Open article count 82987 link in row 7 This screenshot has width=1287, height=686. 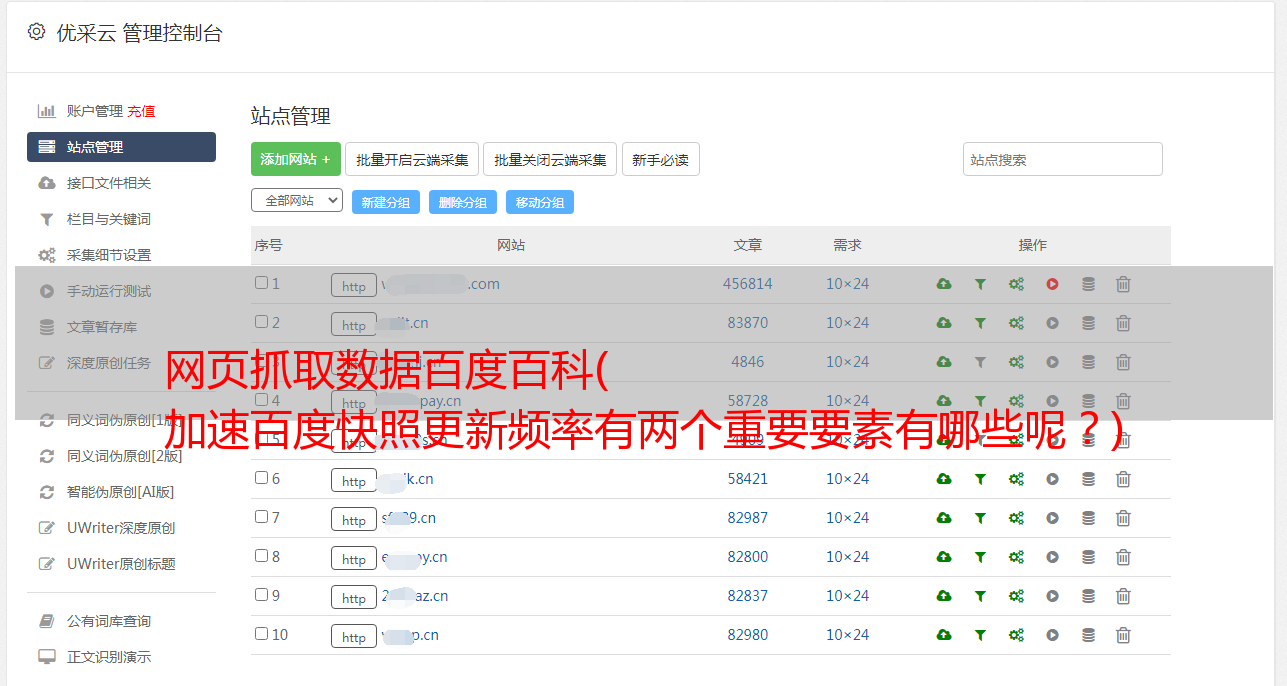pyautogui.click(x=747, y=518)
